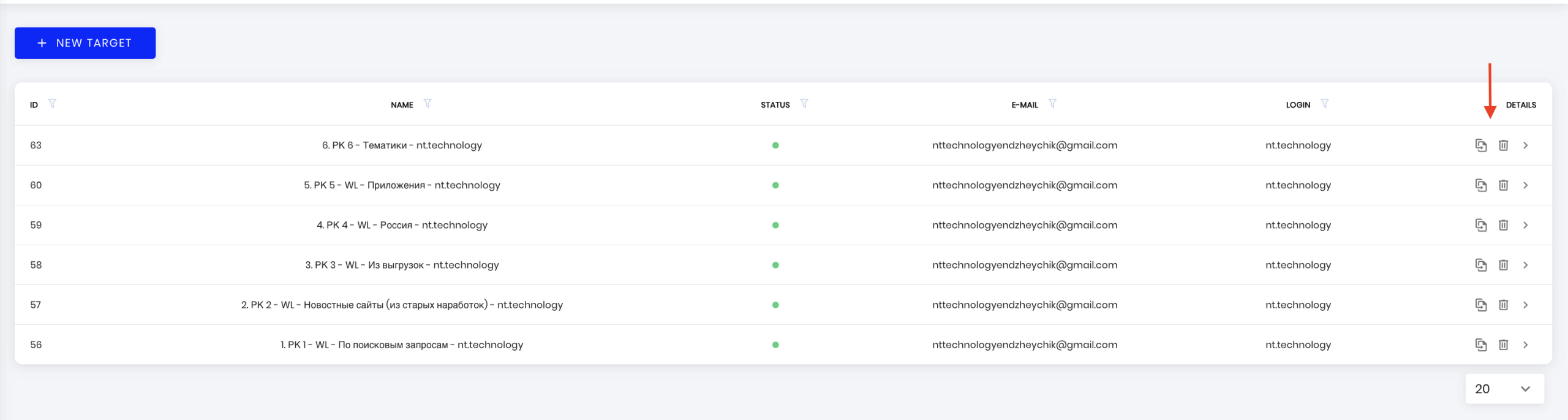Open the target named '4. РК 4 - WL - Россия'
This screenshot has height=420, width=1568.
click(402, 225)
